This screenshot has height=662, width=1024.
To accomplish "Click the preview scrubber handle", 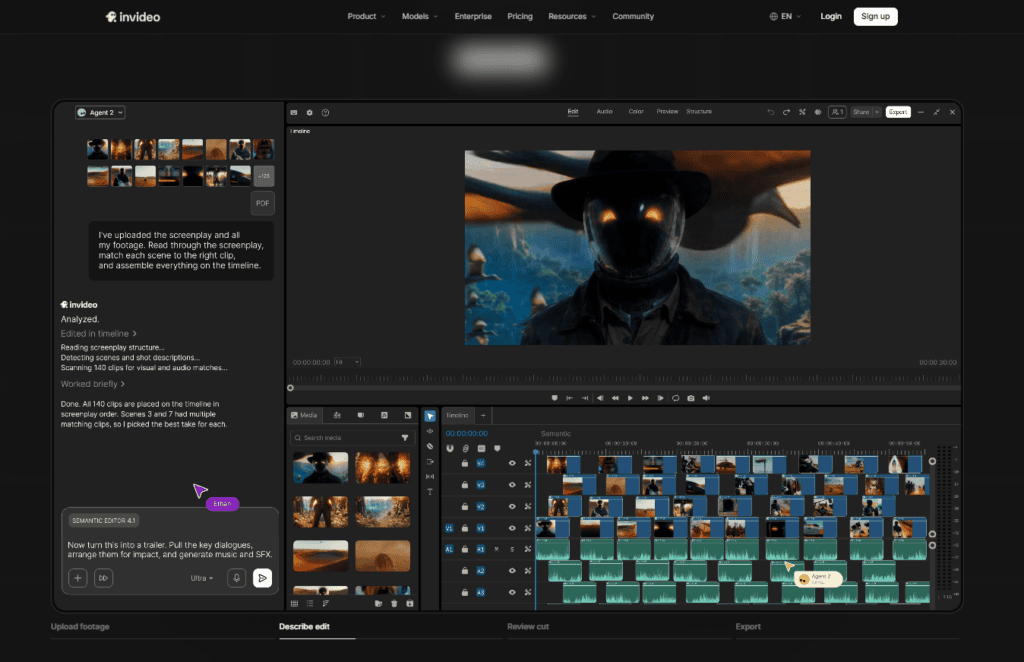I will [x=291, y=388].
